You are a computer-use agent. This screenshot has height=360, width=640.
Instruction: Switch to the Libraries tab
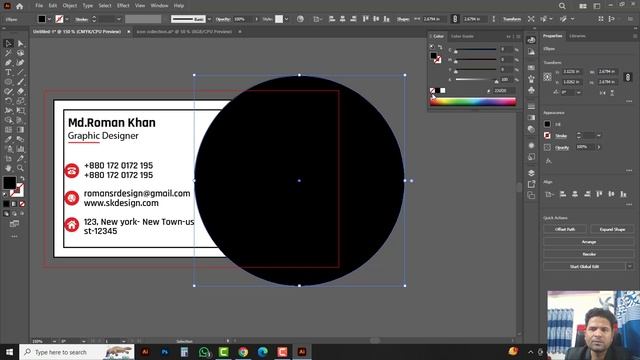pos(577,36)
